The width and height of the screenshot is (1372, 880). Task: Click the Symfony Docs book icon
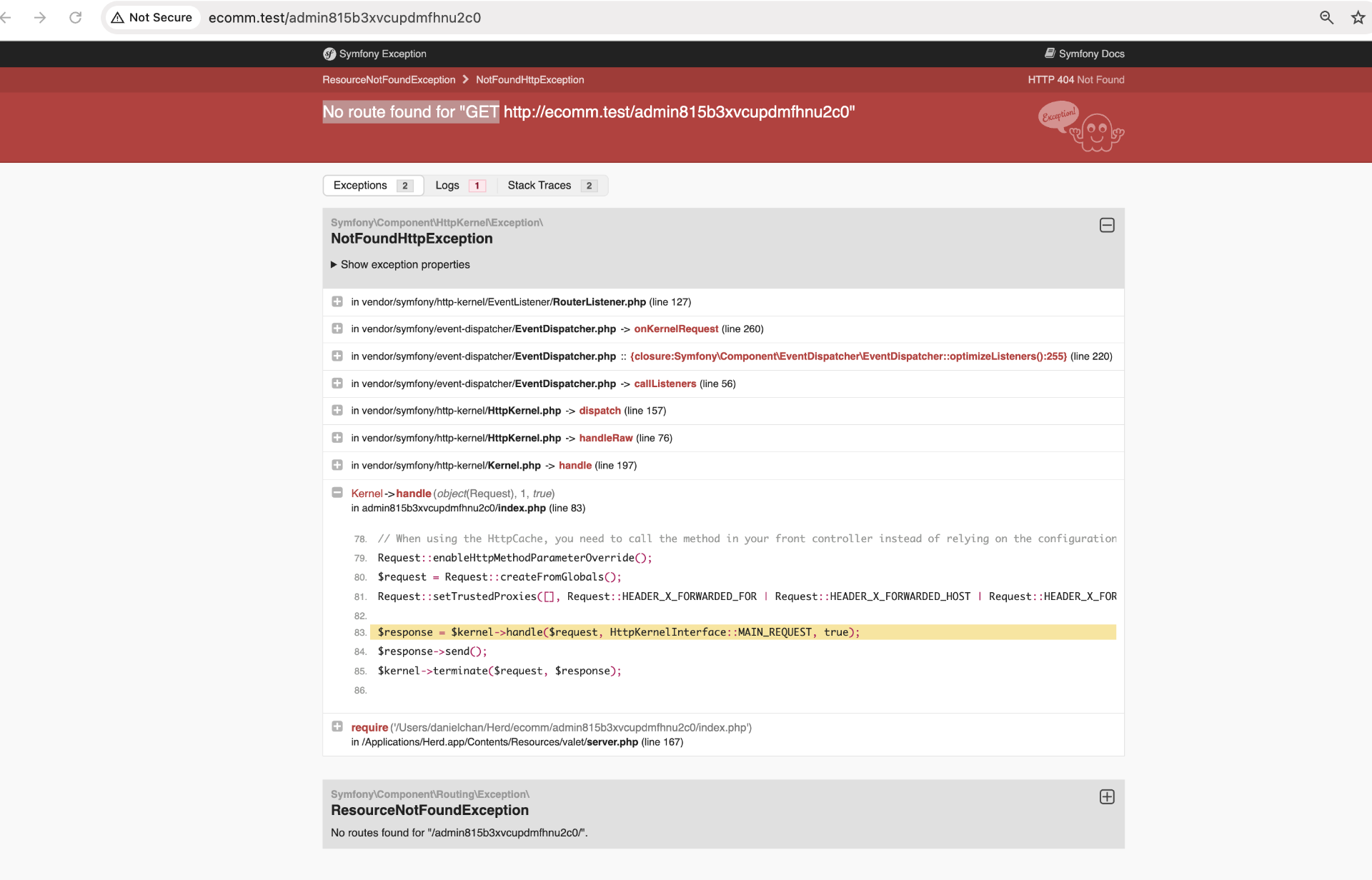(1050, 54)
